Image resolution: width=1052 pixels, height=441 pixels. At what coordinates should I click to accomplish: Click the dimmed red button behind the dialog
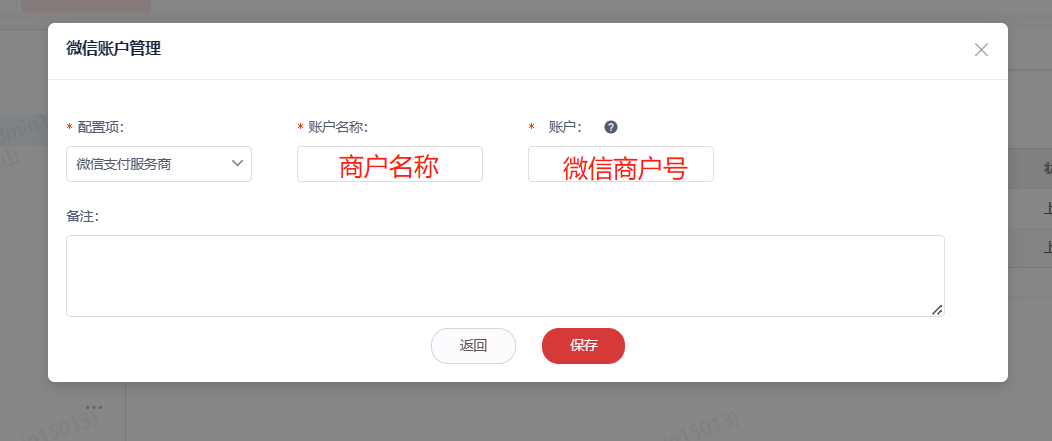click(x=86, y=6)
